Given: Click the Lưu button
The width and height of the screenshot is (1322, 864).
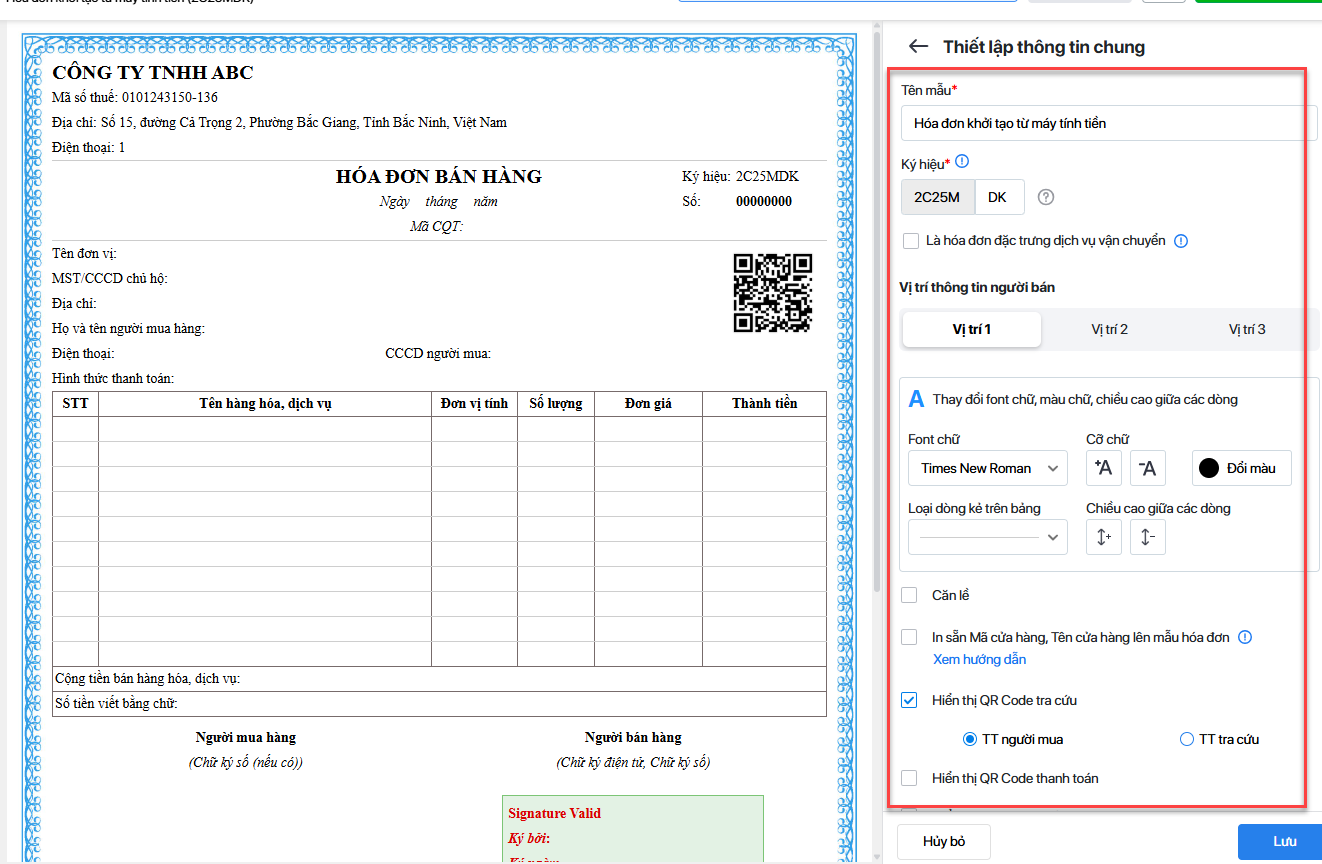Looking at the screenshot, I should 1284,841.
